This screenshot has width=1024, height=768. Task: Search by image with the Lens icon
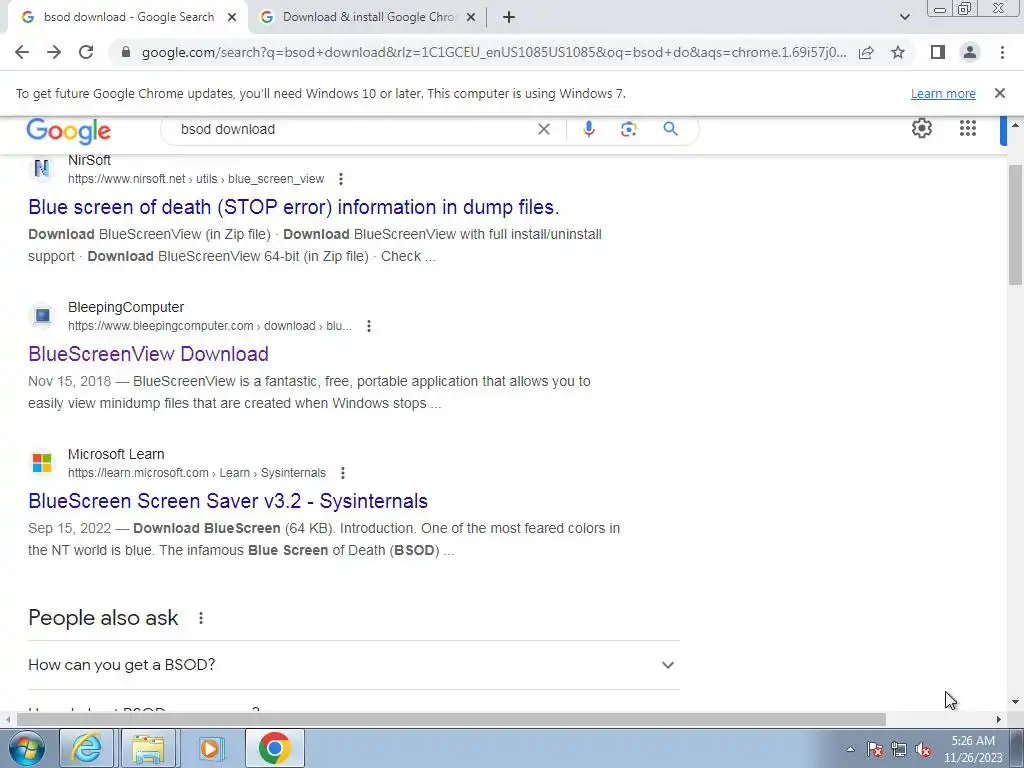(x=628, y=129)
